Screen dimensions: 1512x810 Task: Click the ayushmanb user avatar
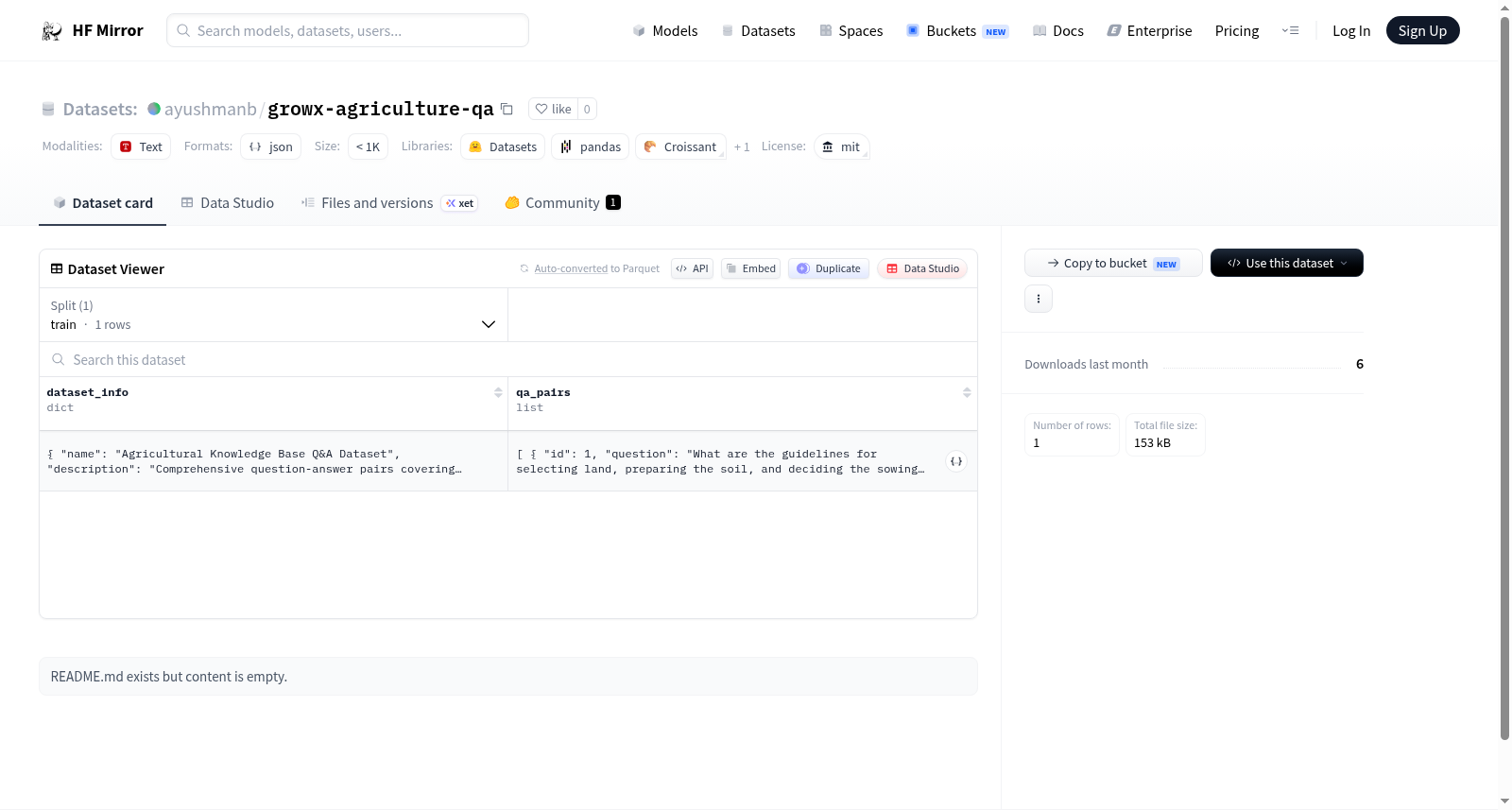coord(154,109)
